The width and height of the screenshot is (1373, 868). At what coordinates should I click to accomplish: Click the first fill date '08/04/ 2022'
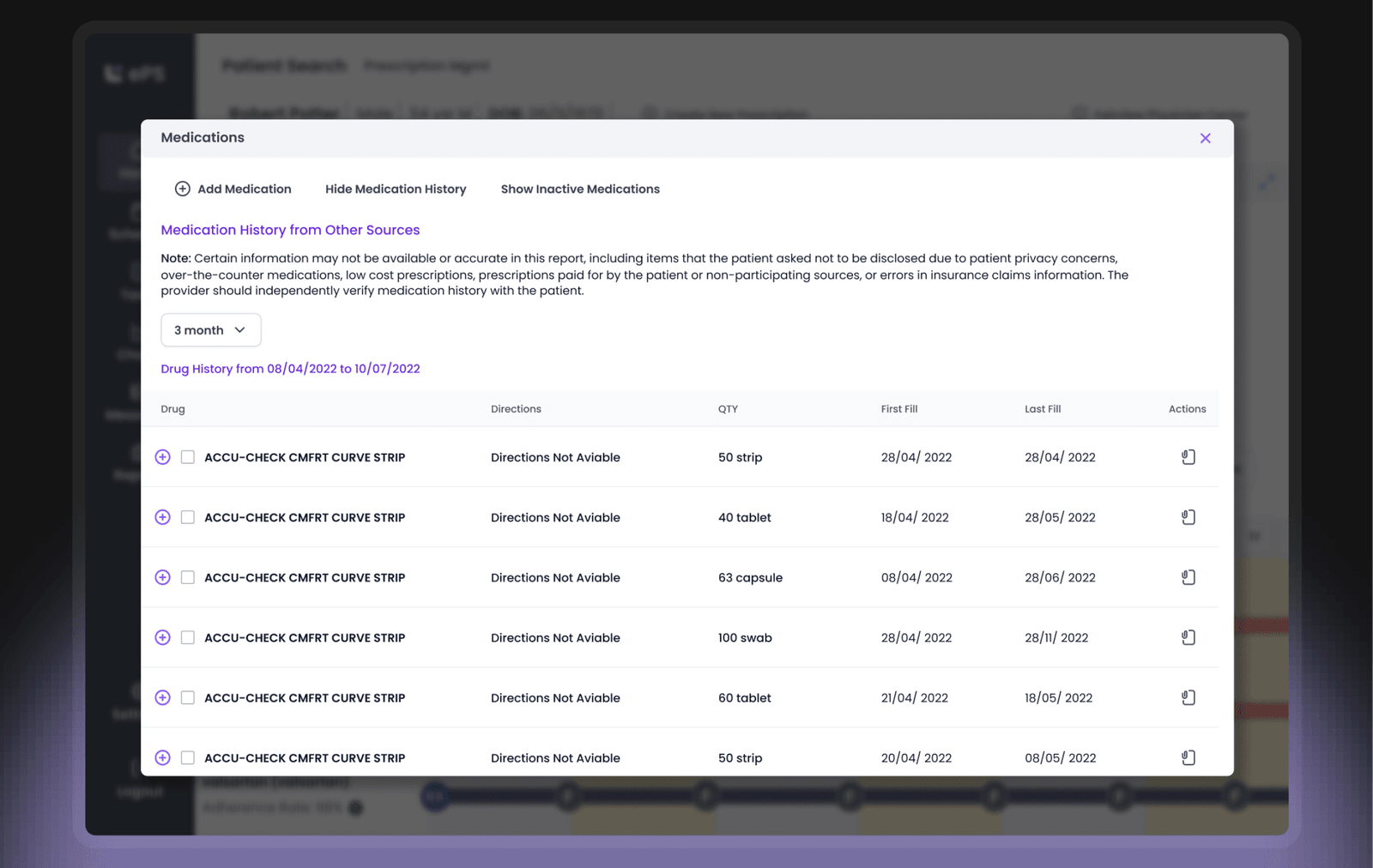(916, 577)
